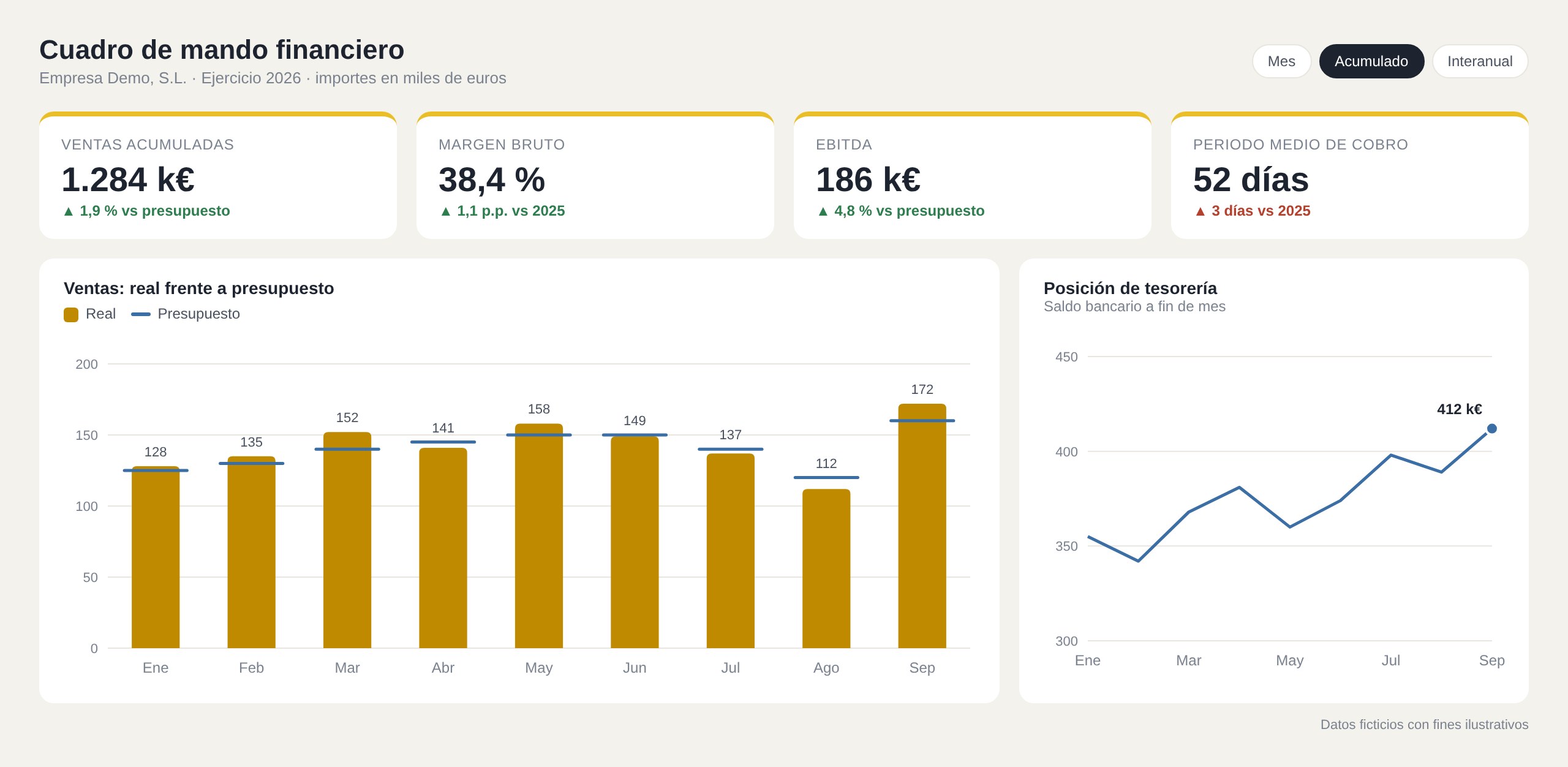Screen dimensions: 1568x767
Task: Click the green arrow beside 1,1 p.p. vs 2025
Action: (x=446, y=211)
